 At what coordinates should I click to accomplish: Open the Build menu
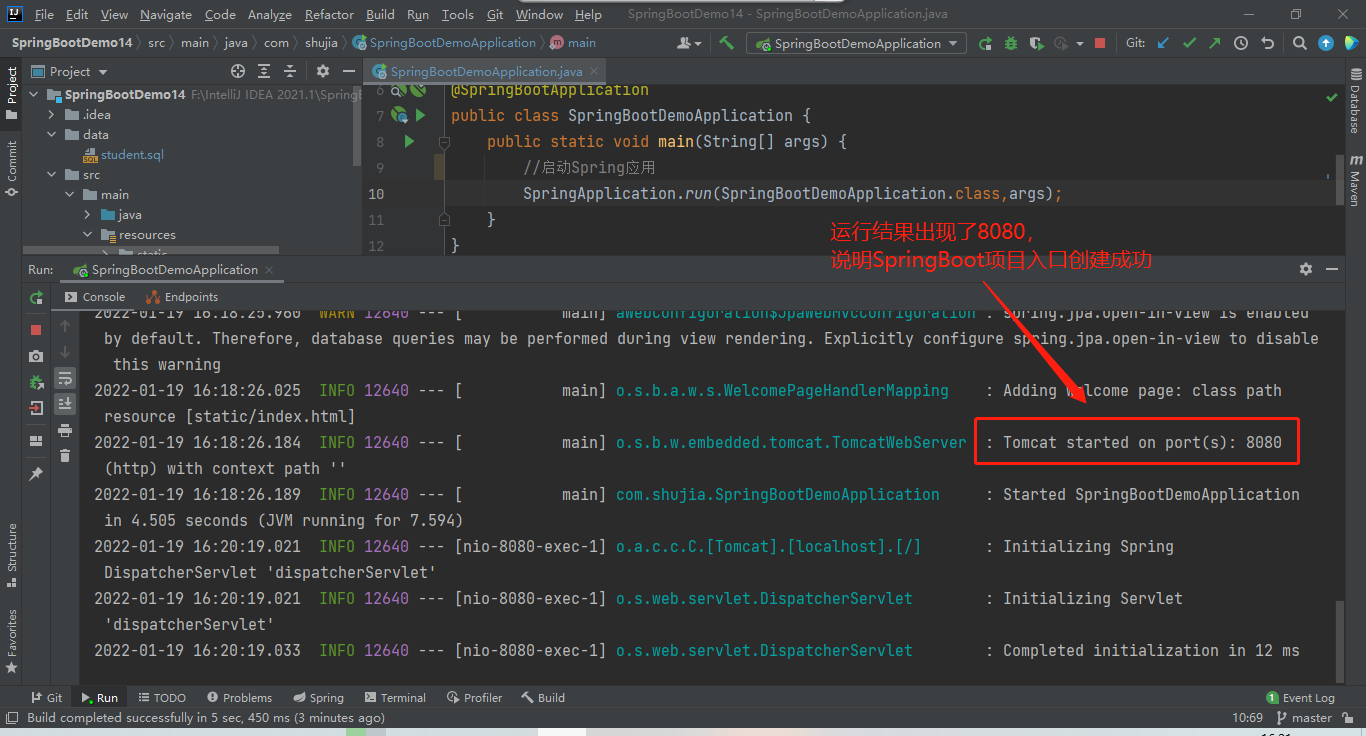coord(380,14)
